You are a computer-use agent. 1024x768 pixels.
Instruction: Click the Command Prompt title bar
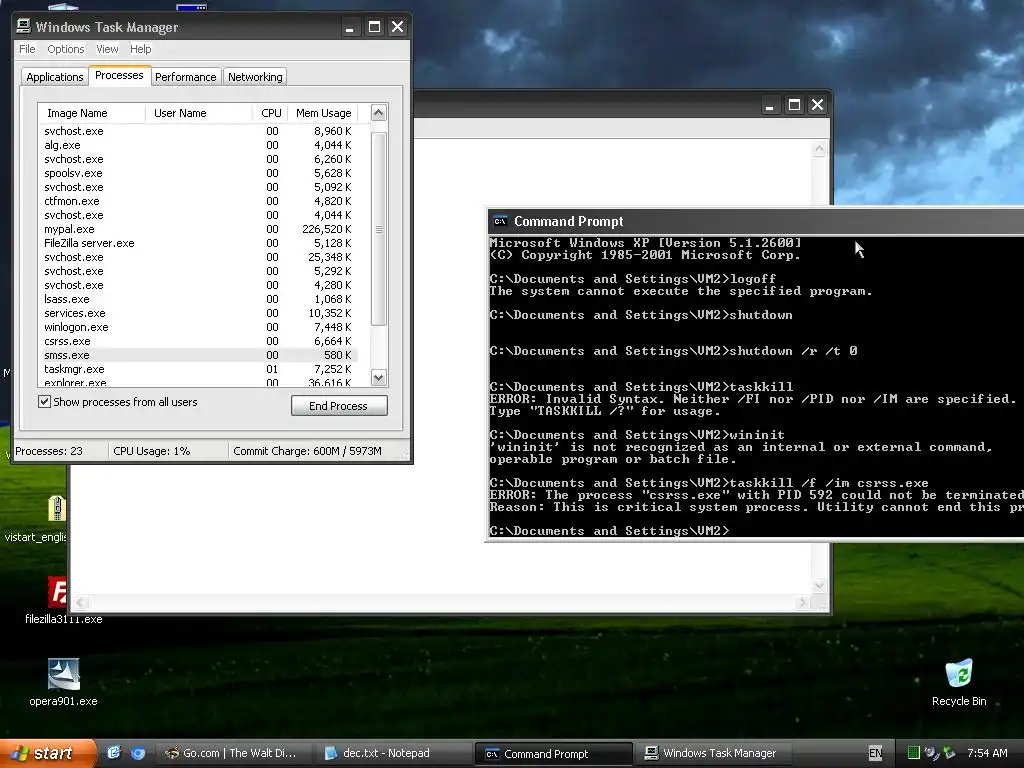[x=756, y=221]
